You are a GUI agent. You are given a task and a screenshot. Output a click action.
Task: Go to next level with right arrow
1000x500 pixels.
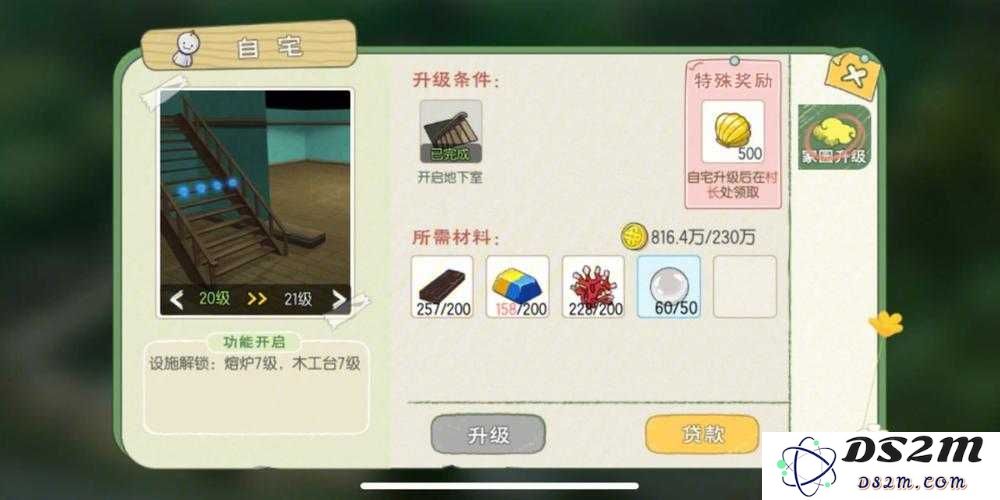click(x=339, y=299)
